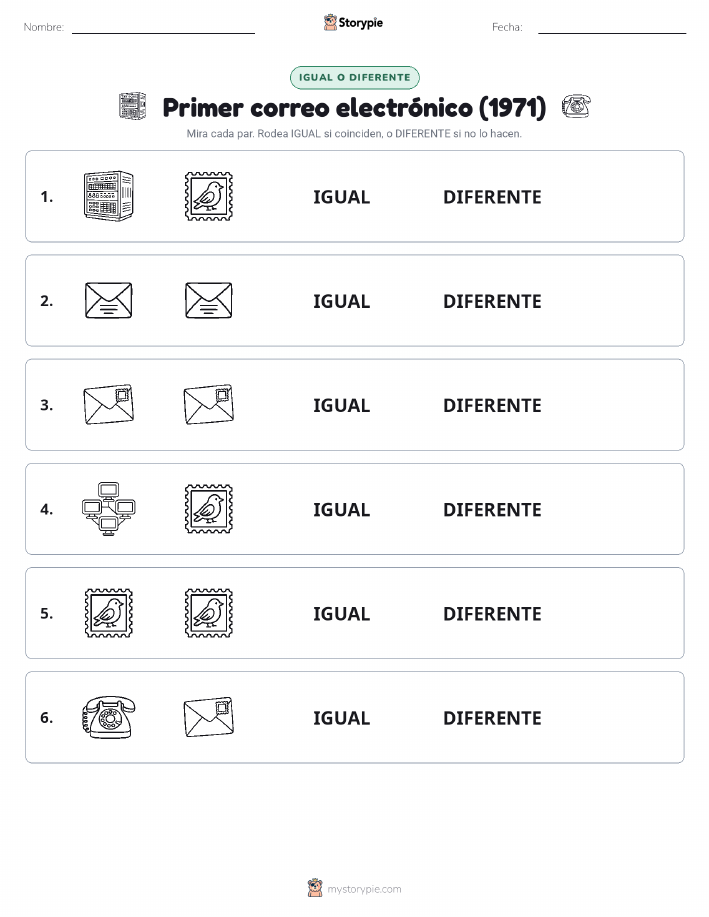Select DIFERENTE for row 4
Image resolution: width=709 pixels, height=917 pixels.
click(492, 509)
